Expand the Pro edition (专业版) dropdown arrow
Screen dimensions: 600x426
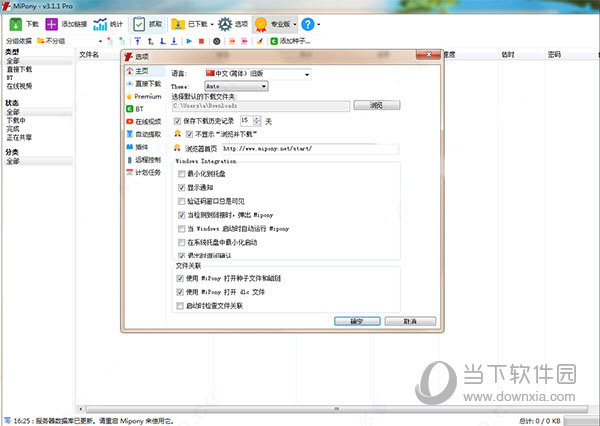tap(295, 24)
